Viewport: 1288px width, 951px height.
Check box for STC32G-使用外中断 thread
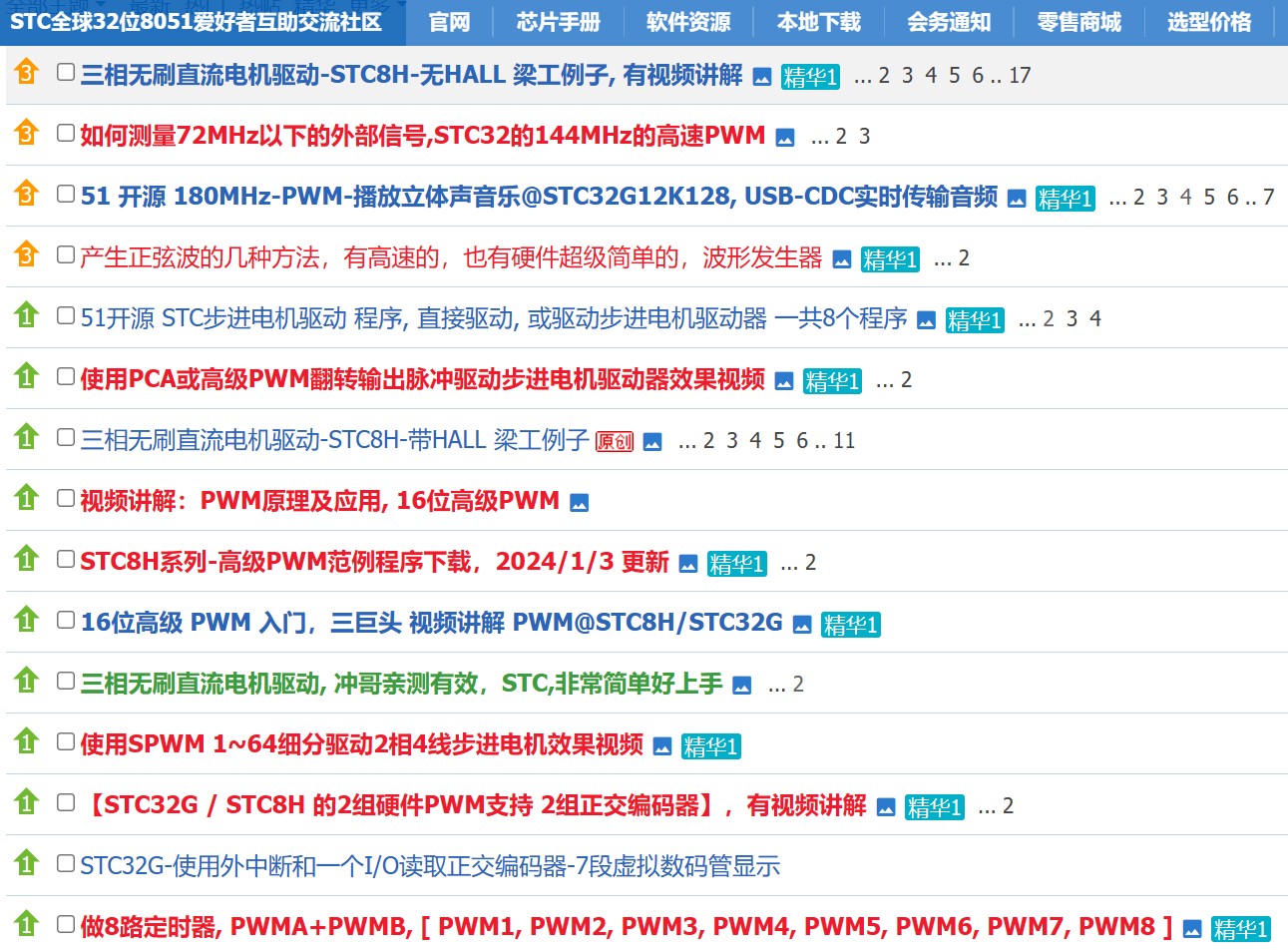tap(66, 863)
